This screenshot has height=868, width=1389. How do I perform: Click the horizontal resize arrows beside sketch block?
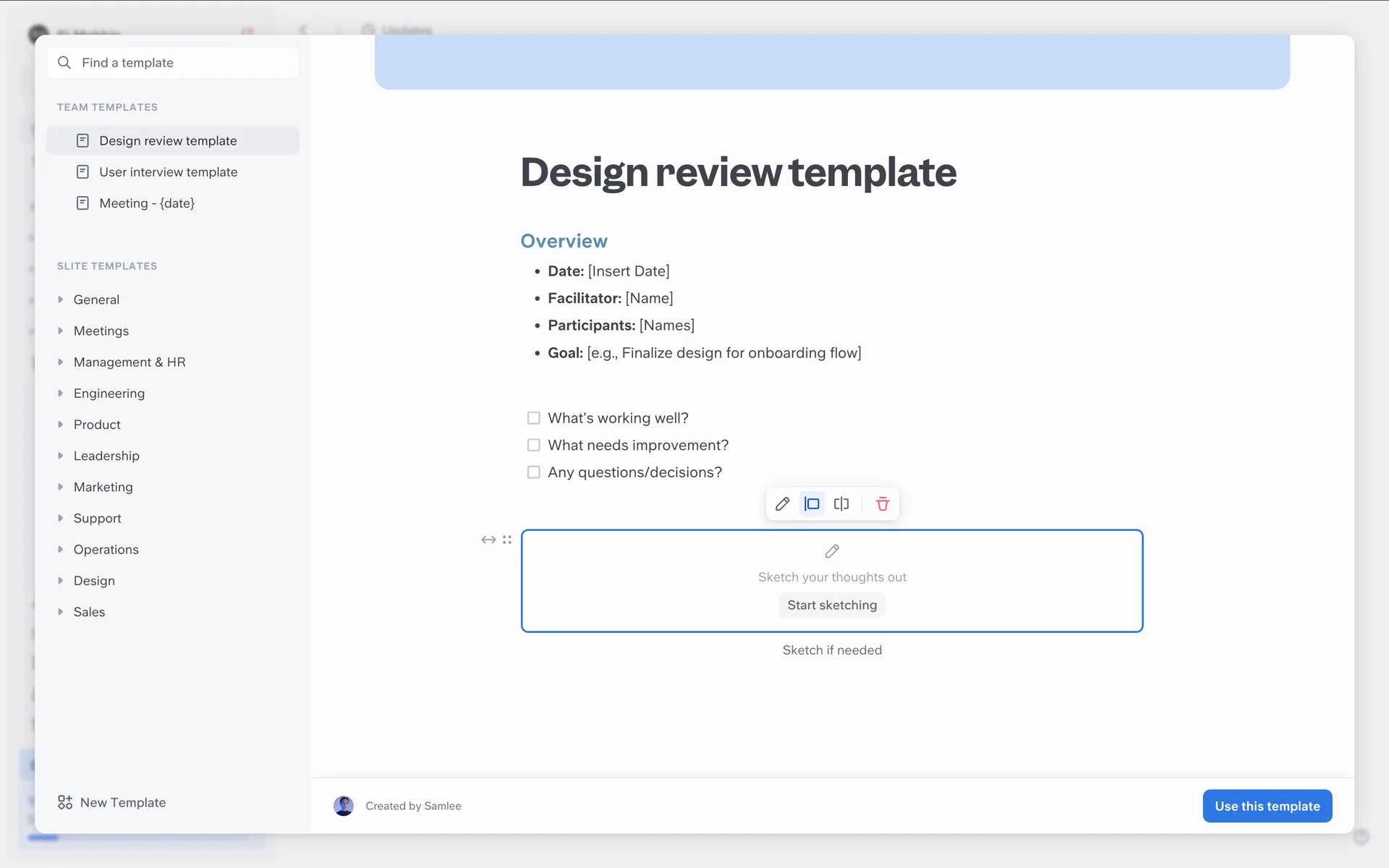pos(488,540)
